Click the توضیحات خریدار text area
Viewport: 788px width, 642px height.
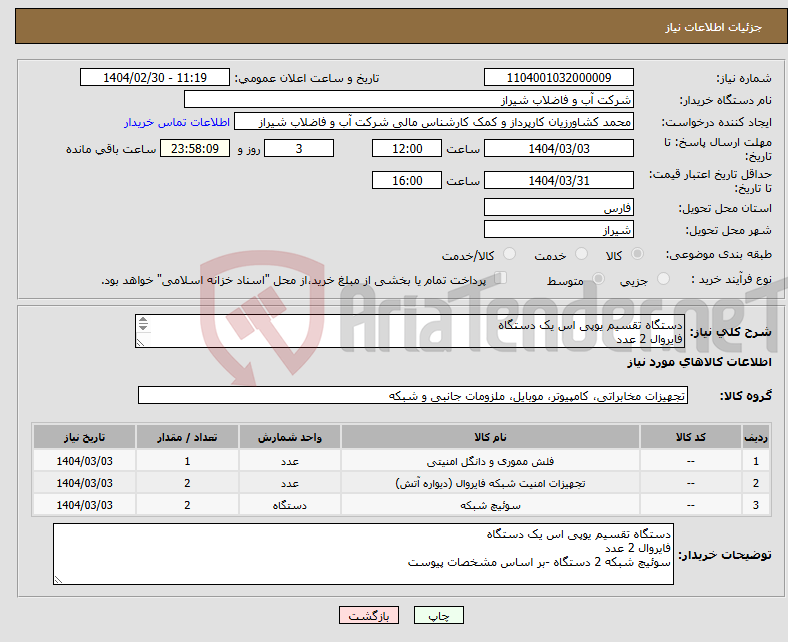[x=363, y=554]
